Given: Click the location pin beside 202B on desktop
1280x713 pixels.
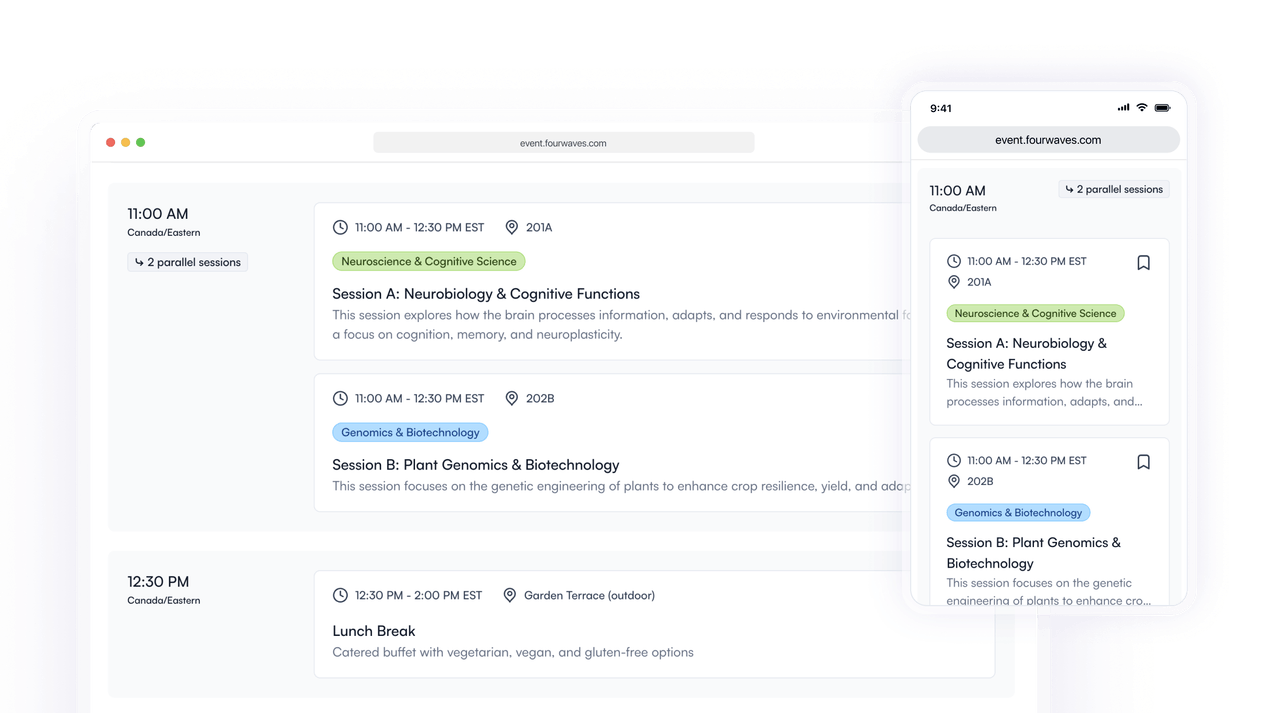Looking at the screenshot, I should point(512,398).
